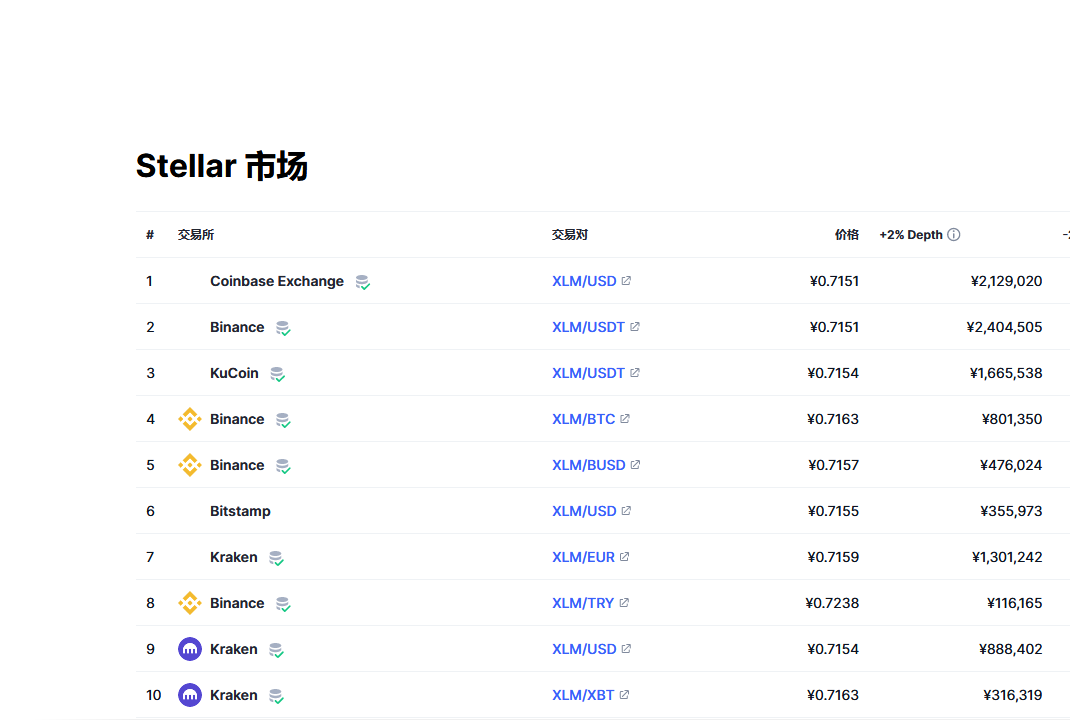The height and width of the screenshot is (720, 1070).
Task: Open the KuCoin exchange page
Action: click(x=234, y=373)
